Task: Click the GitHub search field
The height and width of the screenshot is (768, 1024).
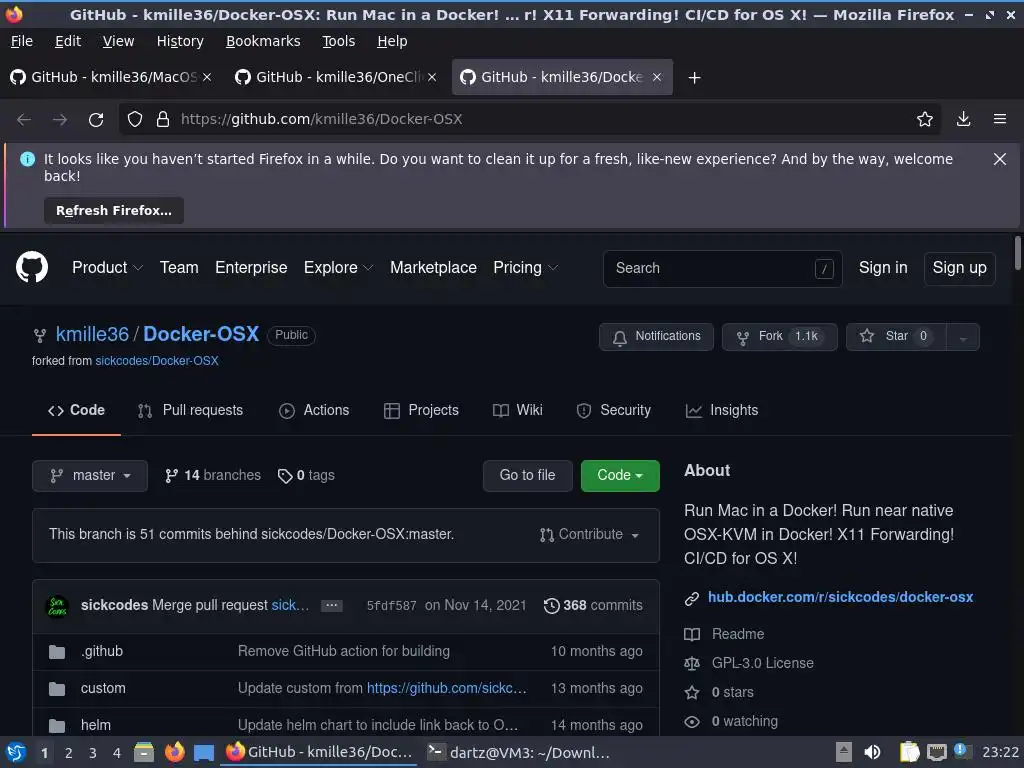Action: pos(722,268)
